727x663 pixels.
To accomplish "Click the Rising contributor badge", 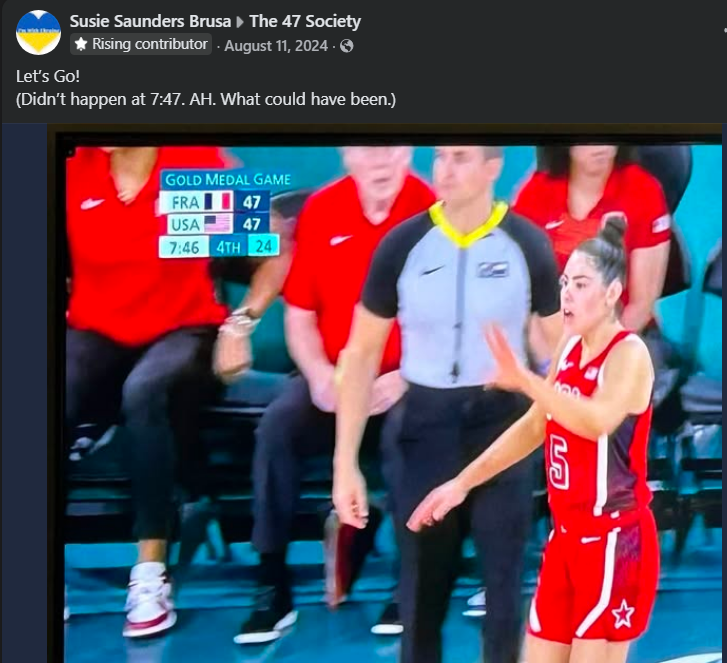I will [x=141, y=44].
